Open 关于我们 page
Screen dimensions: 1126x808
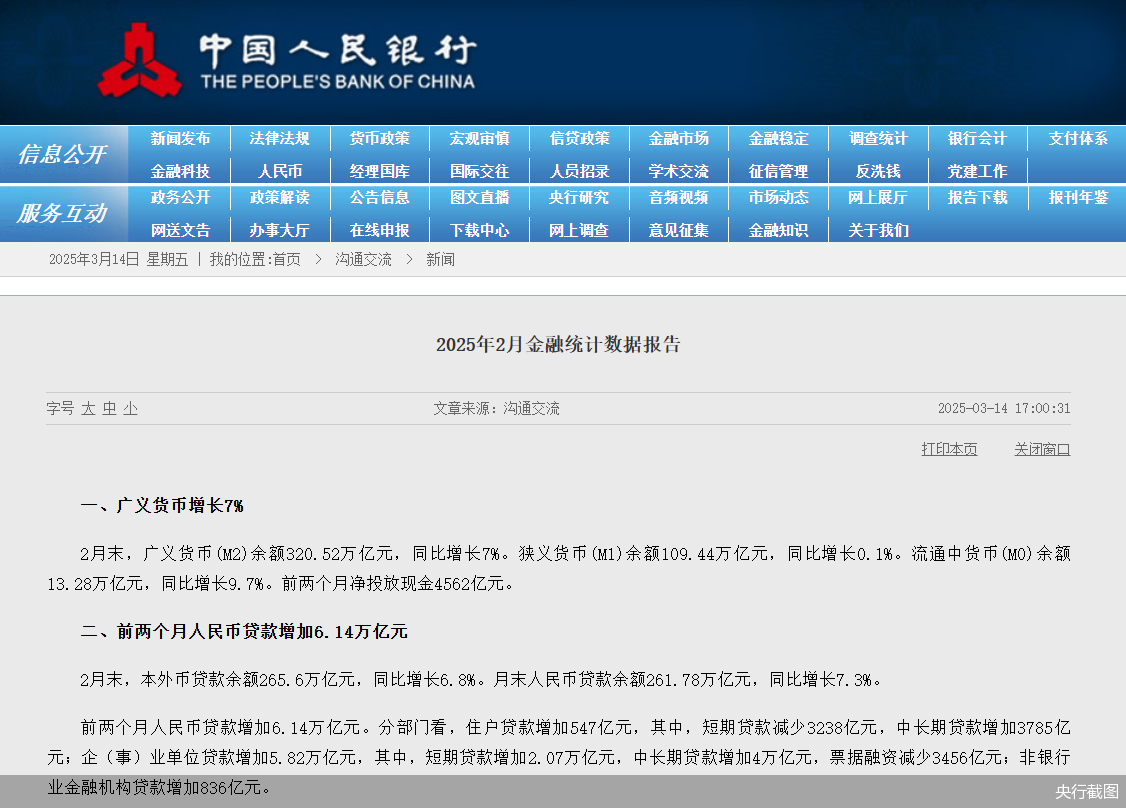point(878,230)
